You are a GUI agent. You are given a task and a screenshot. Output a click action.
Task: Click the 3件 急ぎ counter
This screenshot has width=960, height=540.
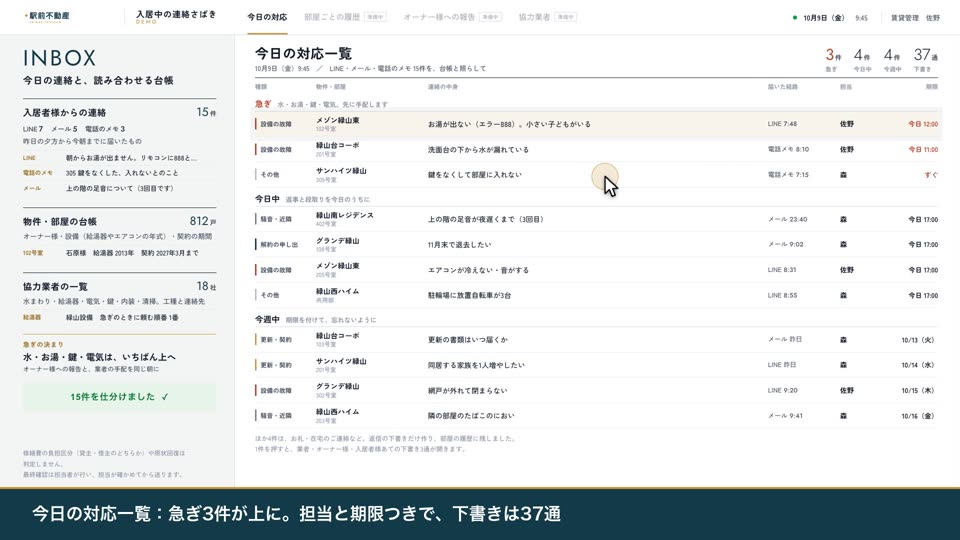pyautogui.click(x=833, y=60)
